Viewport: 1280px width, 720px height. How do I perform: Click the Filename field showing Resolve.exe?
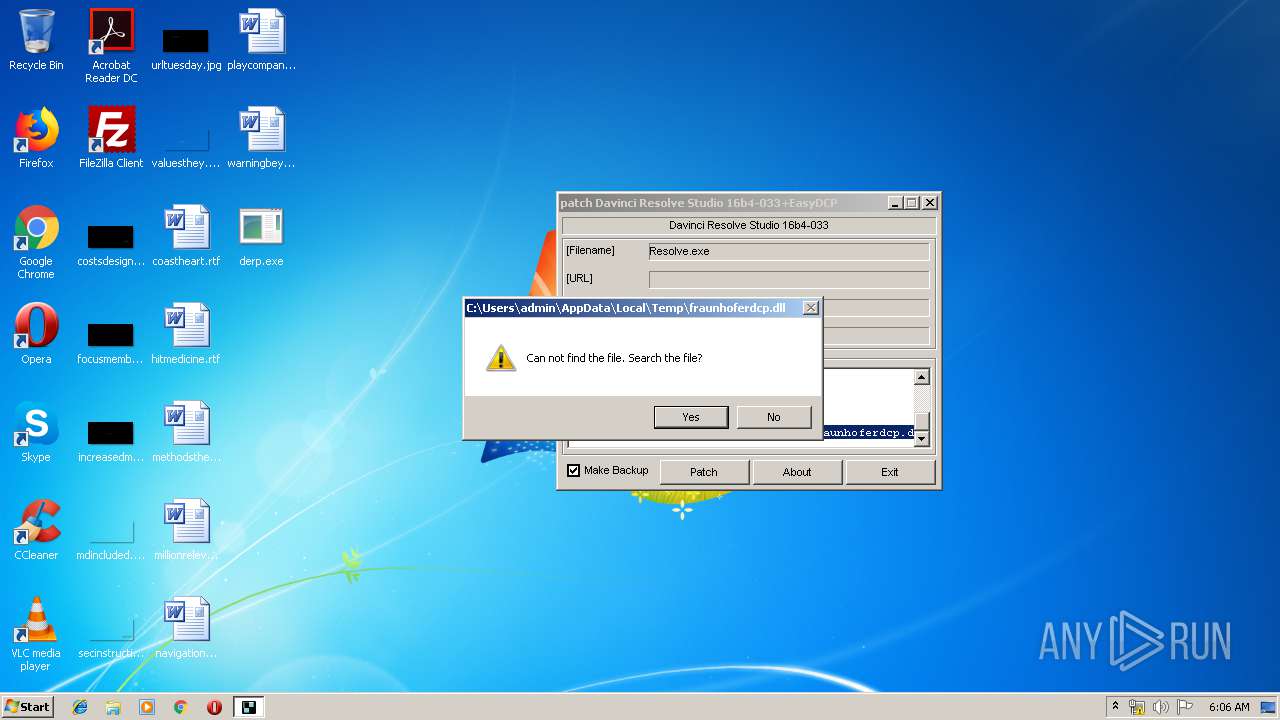[789, 251]
